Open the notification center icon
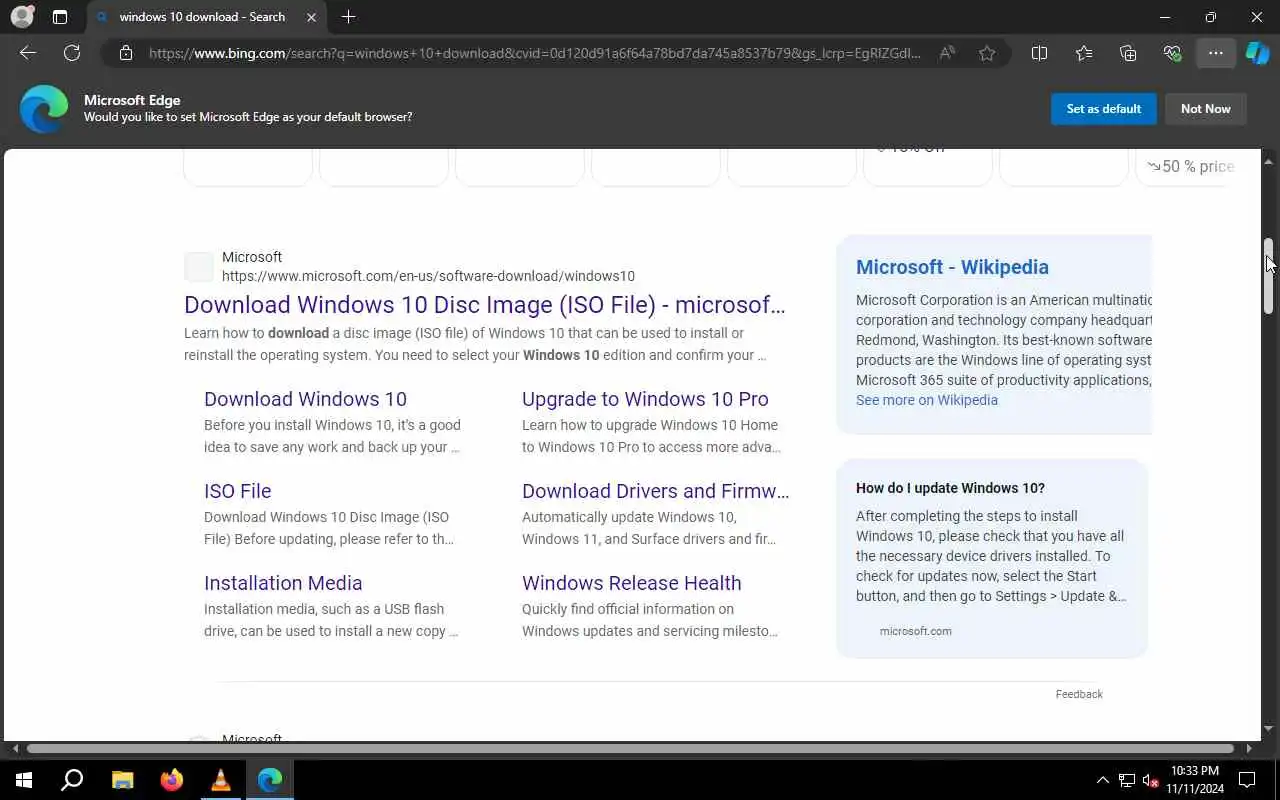1280x800 pixels. tap(1247, 780)
